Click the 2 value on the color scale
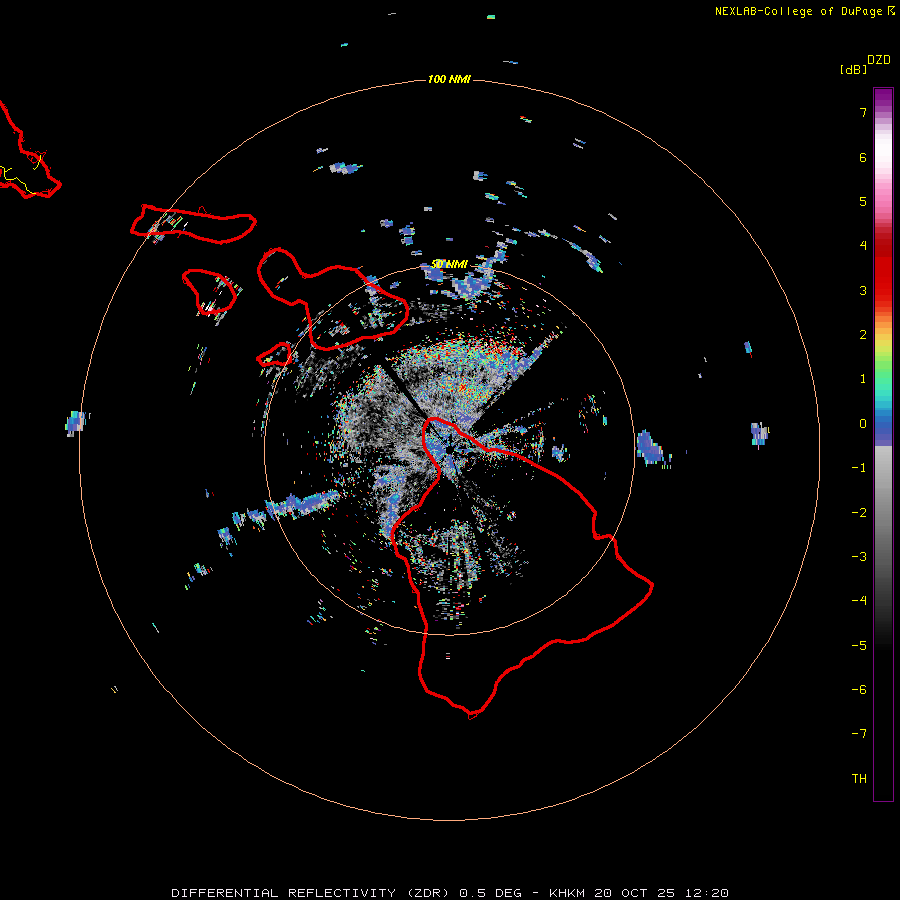The width and height of the screenshot is (900, 900). (x=863, y=335)
